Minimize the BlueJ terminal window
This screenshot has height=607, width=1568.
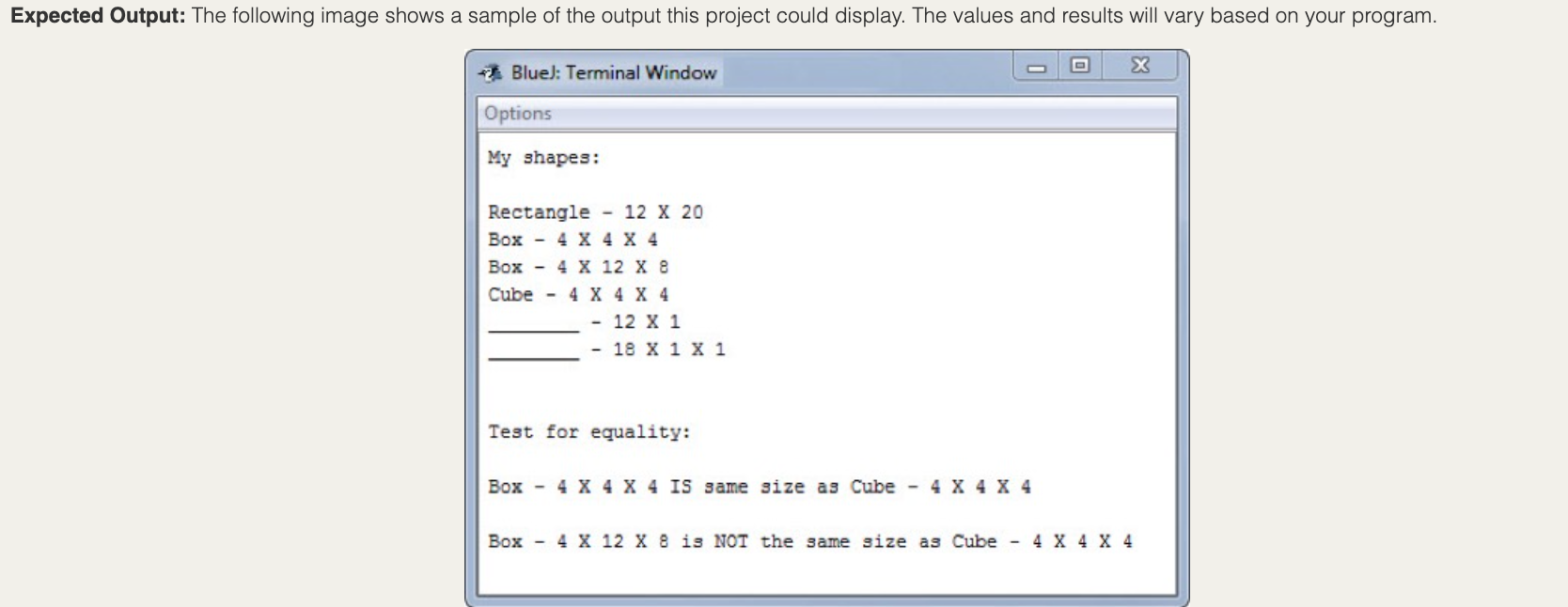click(1036, 66)
